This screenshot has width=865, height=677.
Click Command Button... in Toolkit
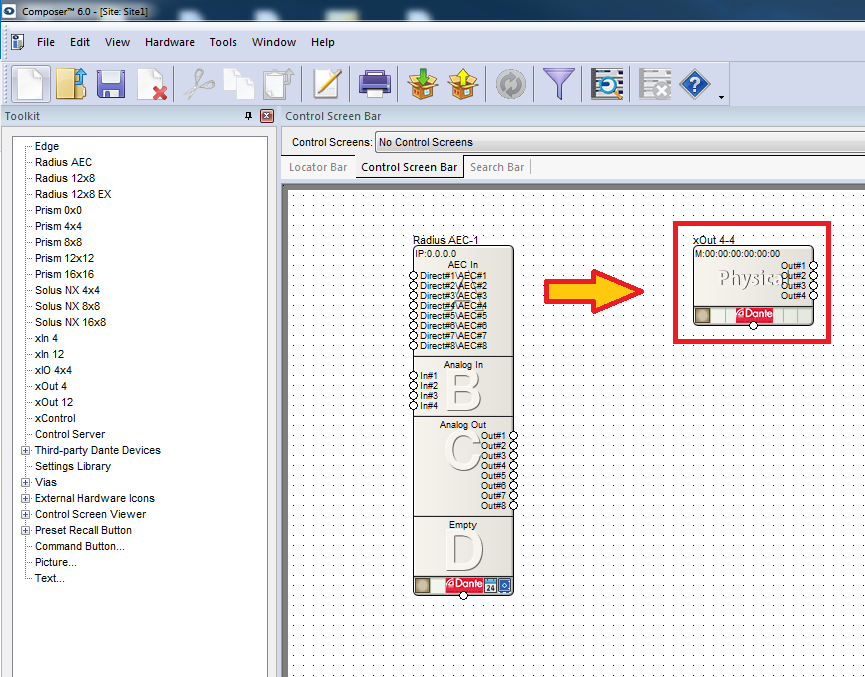coord(79,546)
